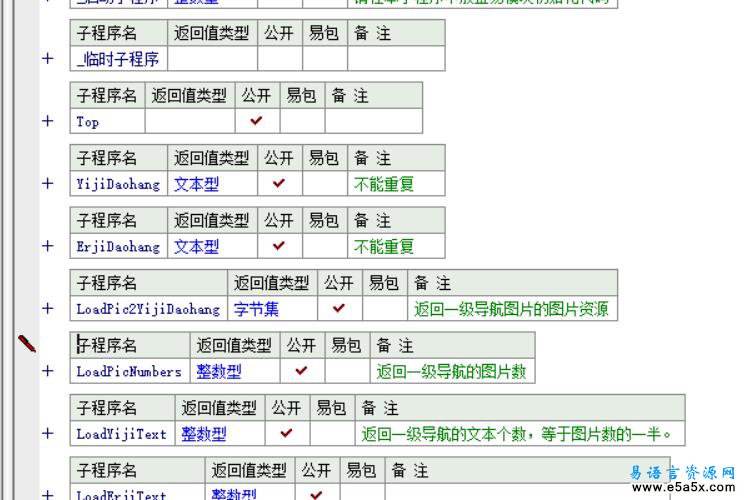Toggle the 公开 checkmark for LoadYijiText
Image resolution: width=744 pixels, height=500 pixels.
pyautogui.click(x=287, y=433)
